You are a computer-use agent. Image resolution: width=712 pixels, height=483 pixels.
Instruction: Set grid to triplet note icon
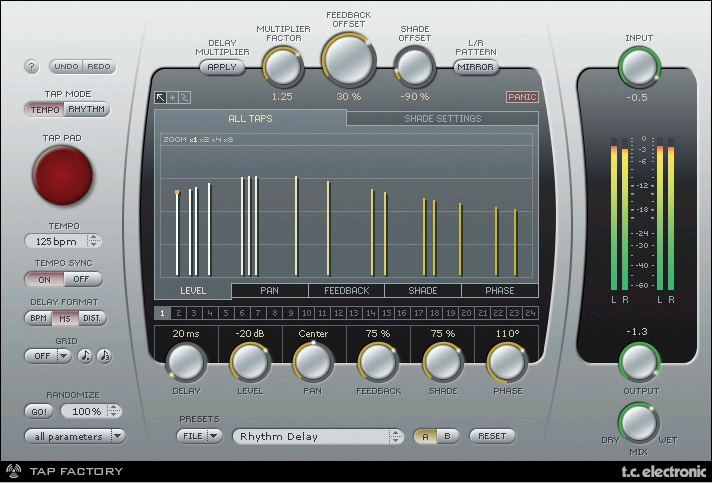104,356
